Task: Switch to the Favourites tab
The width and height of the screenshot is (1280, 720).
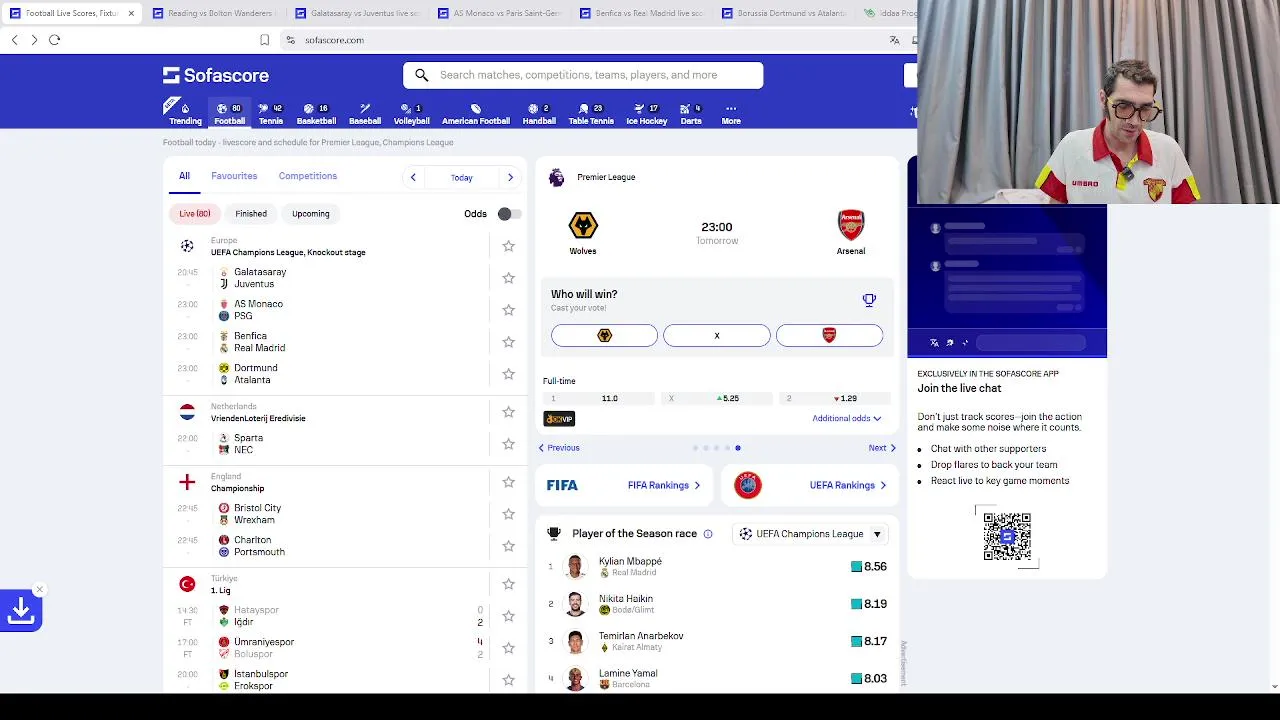Action: coord(234,176)
